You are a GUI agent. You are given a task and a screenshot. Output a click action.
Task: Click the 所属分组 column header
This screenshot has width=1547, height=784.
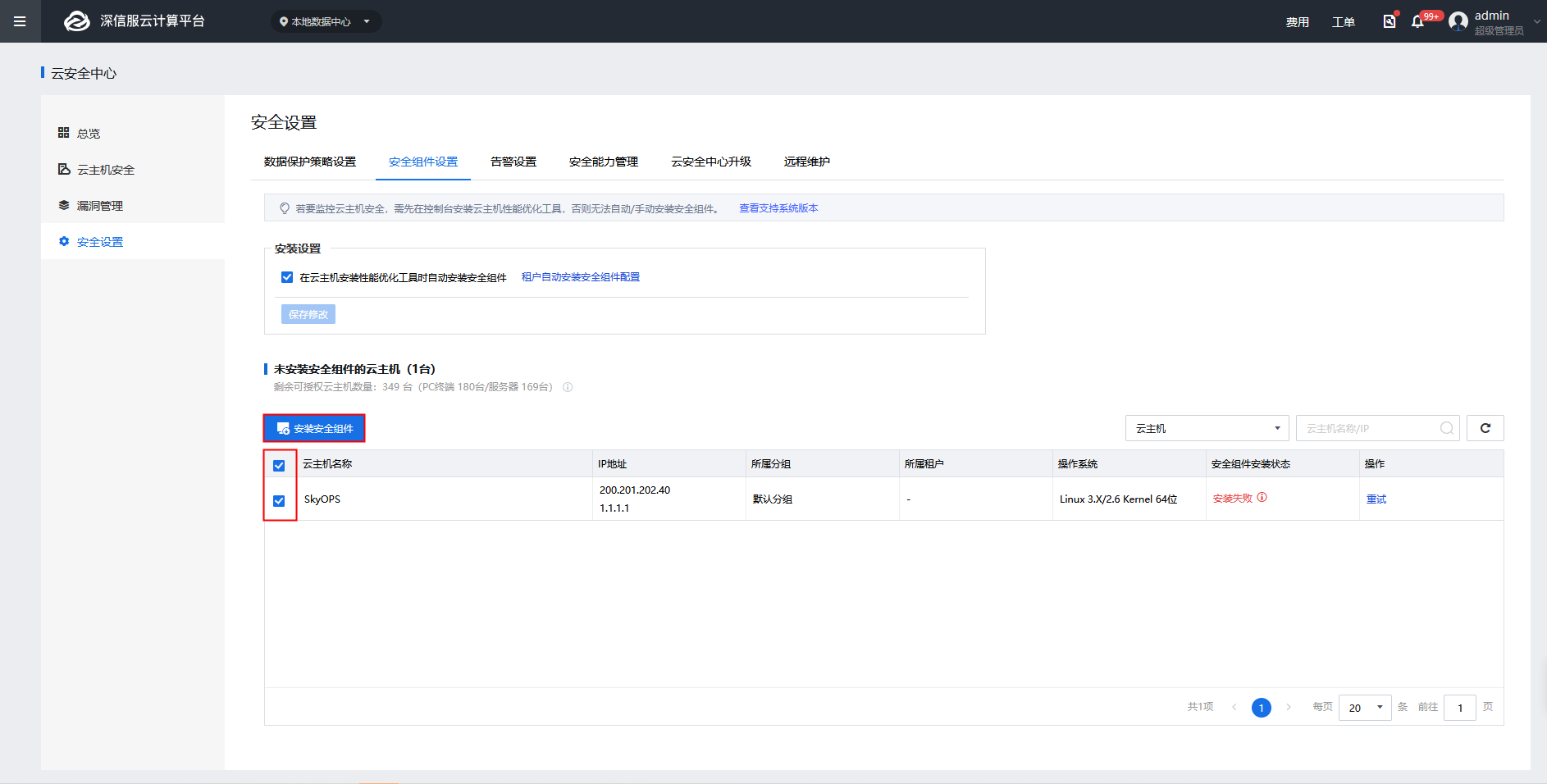tap(771, 464)
